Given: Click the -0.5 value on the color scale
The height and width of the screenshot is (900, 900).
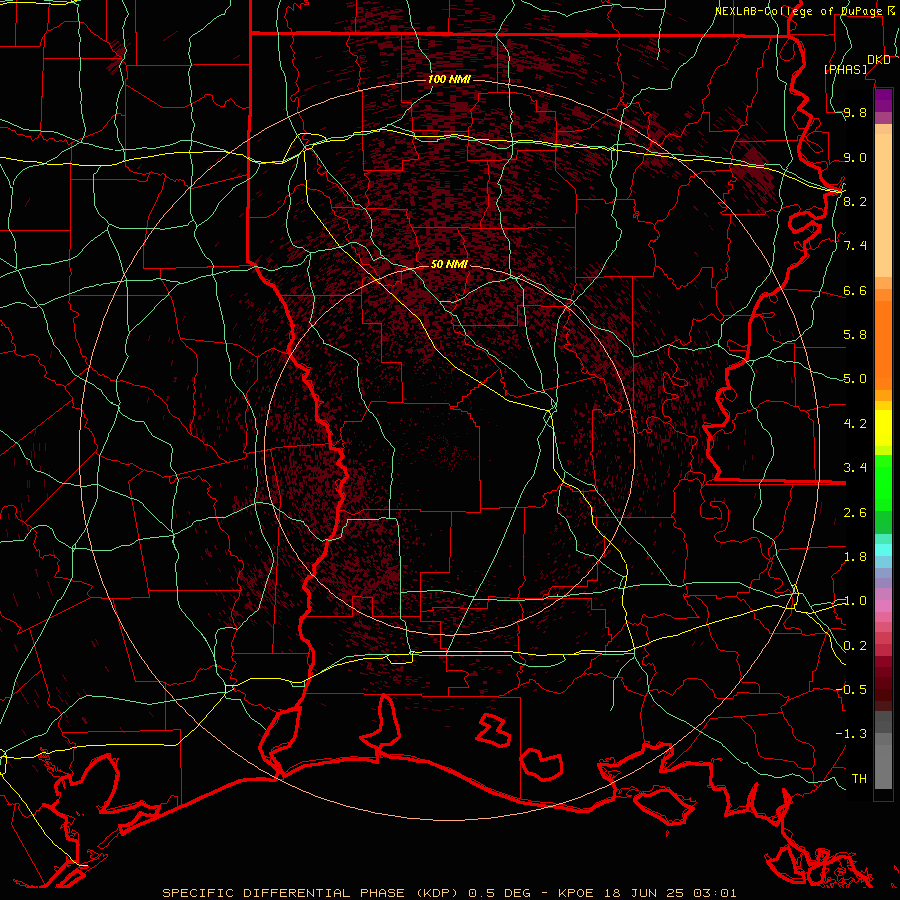Looking at the screenshot, I should tap(851, 689).
